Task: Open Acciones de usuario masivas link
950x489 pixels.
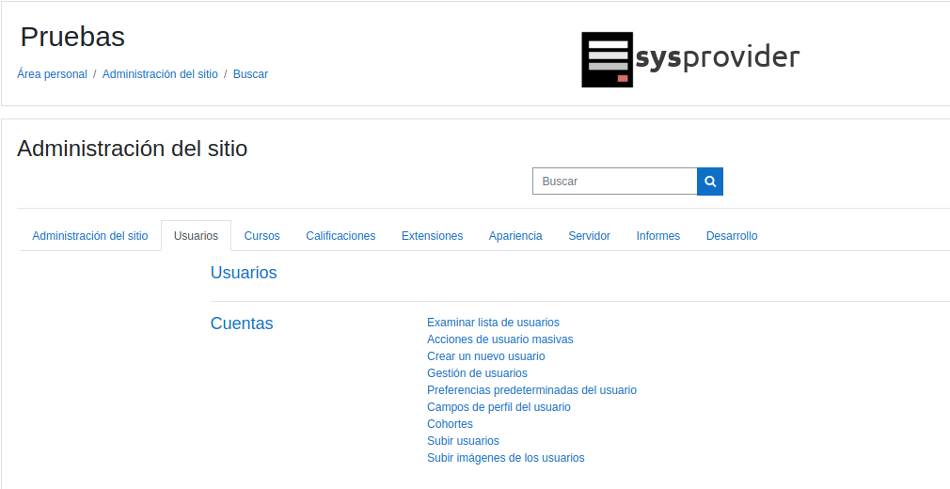Action: point(500,340)
